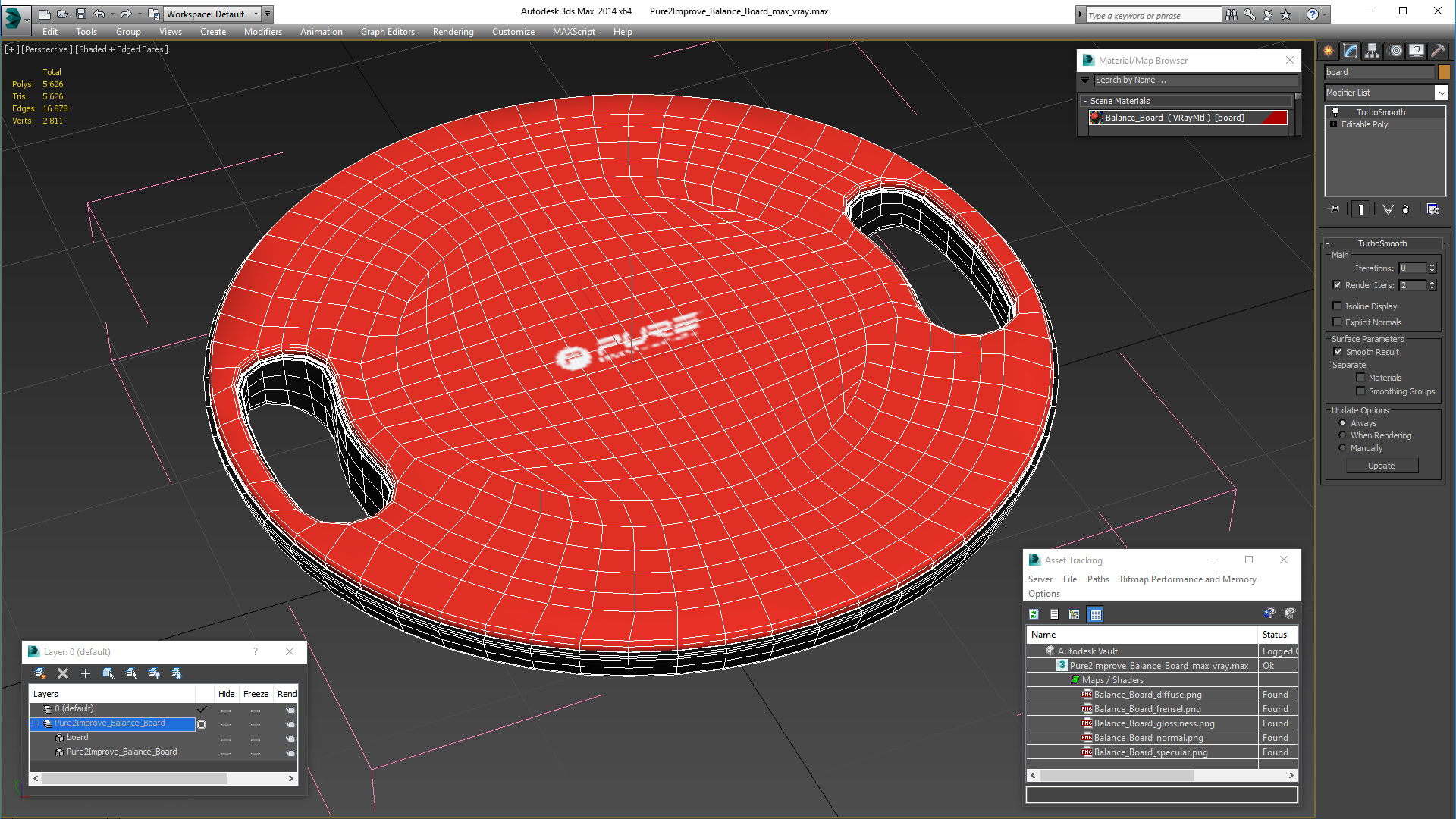Image resolution: width=1456 pixels, height=819 pixels.
Task: Collapse the TurboSmooth rollout header
Action: click(x=1382, y=243)
